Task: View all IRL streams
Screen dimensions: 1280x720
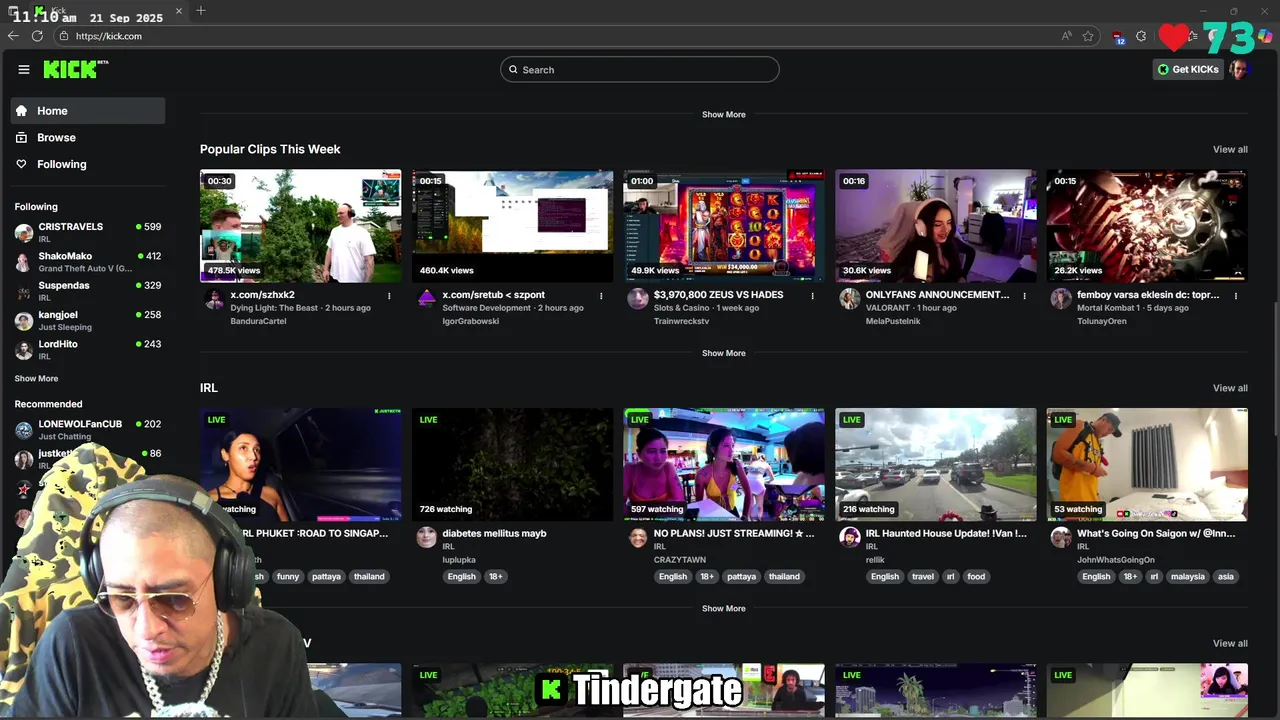Action: click(x=1230, y=388)
